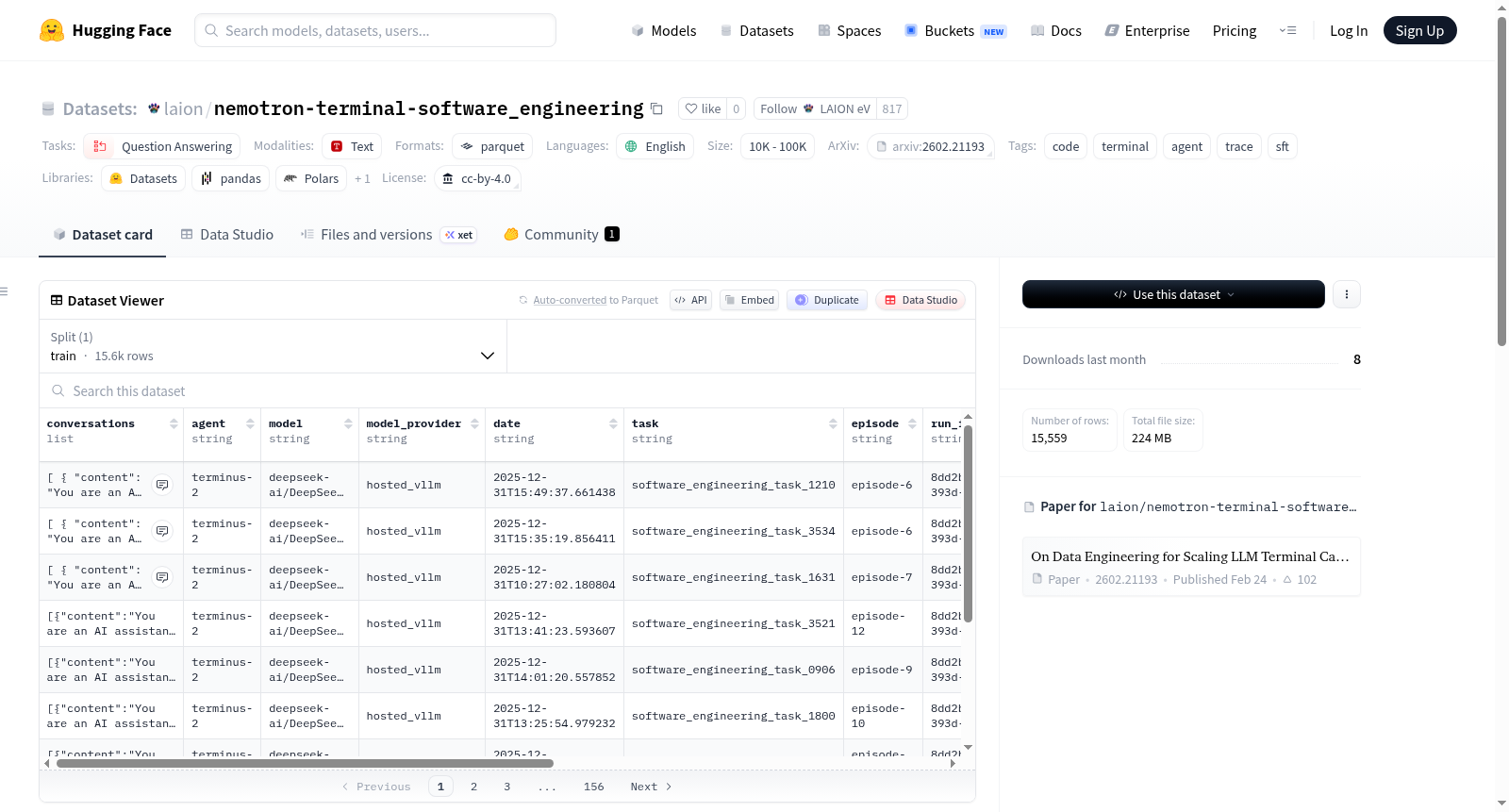
Task: Sort by the model_provider column icon
Action: pyautogui.click(x=474, y=423)
